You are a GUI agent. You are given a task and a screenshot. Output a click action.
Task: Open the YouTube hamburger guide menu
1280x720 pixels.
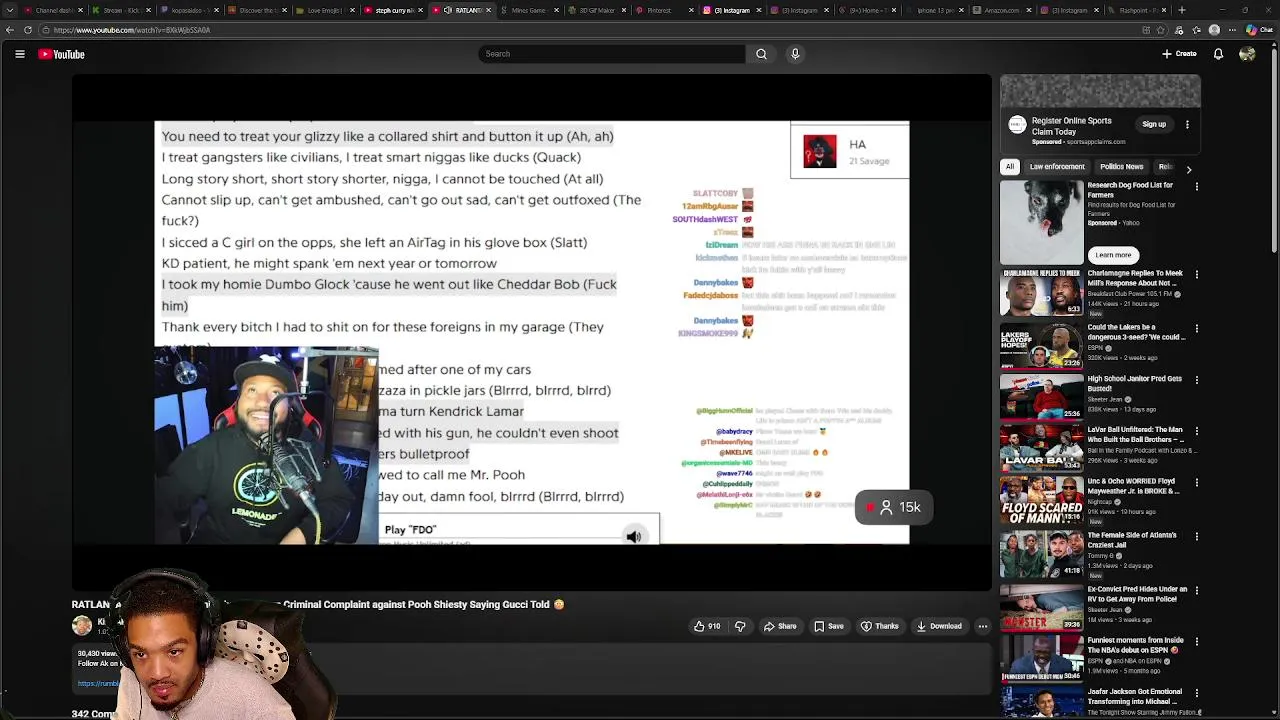coord(19,54)
